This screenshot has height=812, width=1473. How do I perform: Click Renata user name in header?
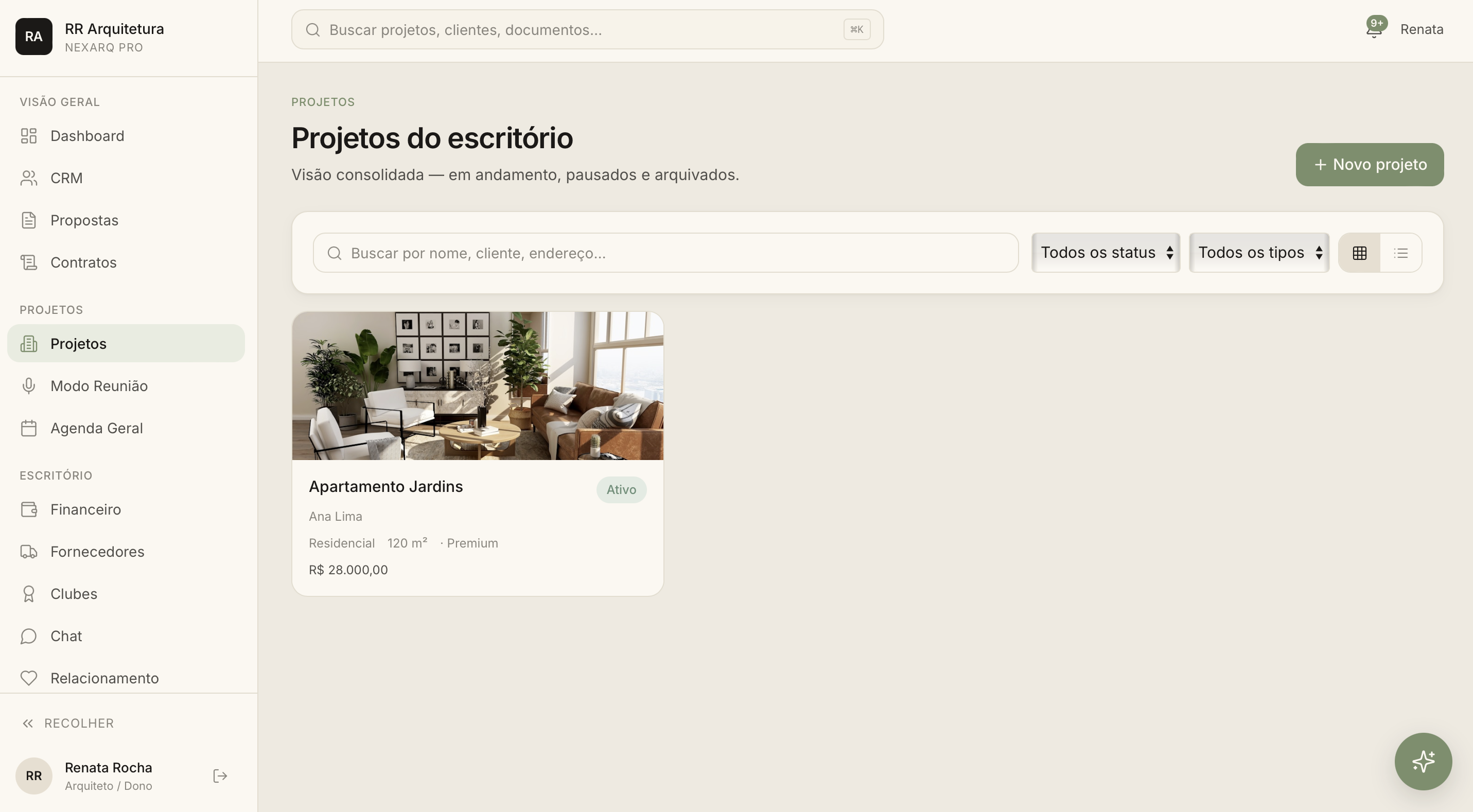pyautogui.click(x=1422, y=29)
